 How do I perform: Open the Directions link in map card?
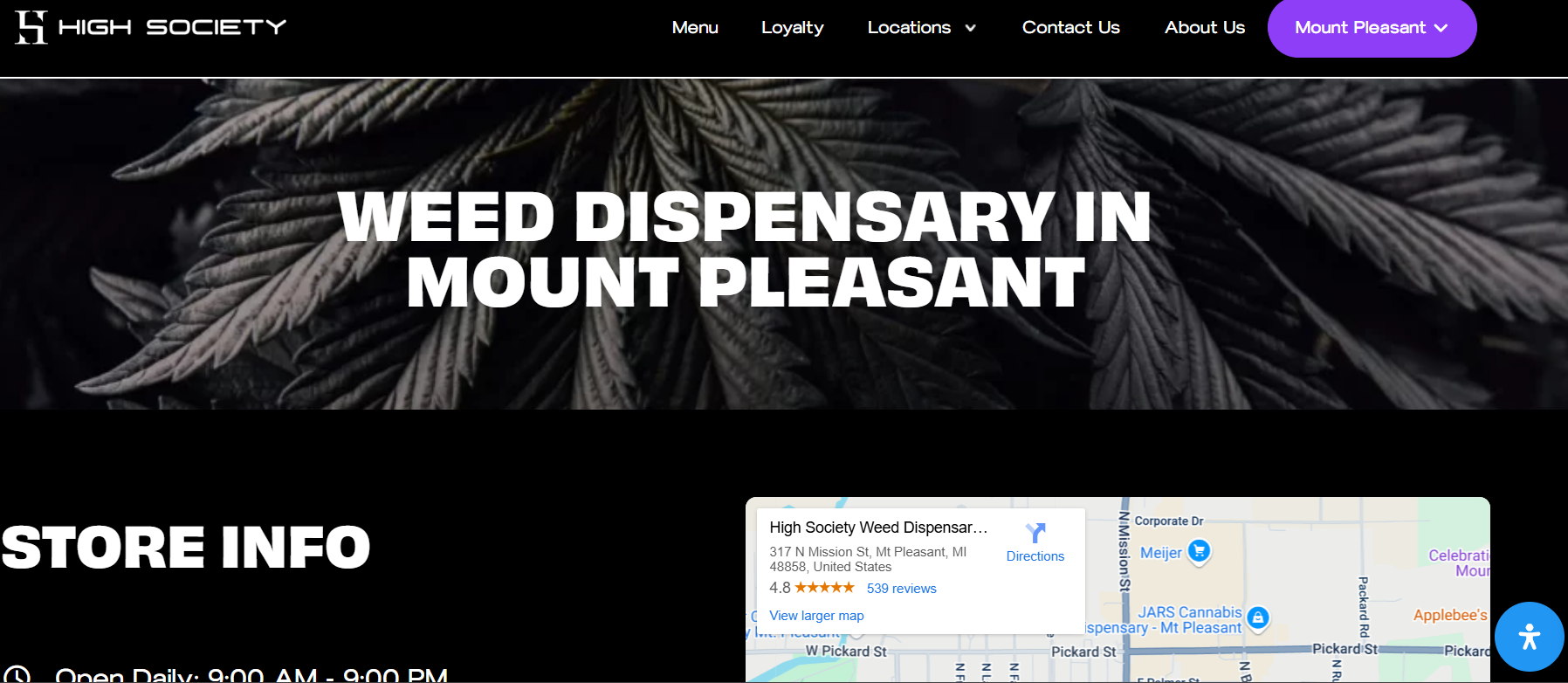point(1035,556)
